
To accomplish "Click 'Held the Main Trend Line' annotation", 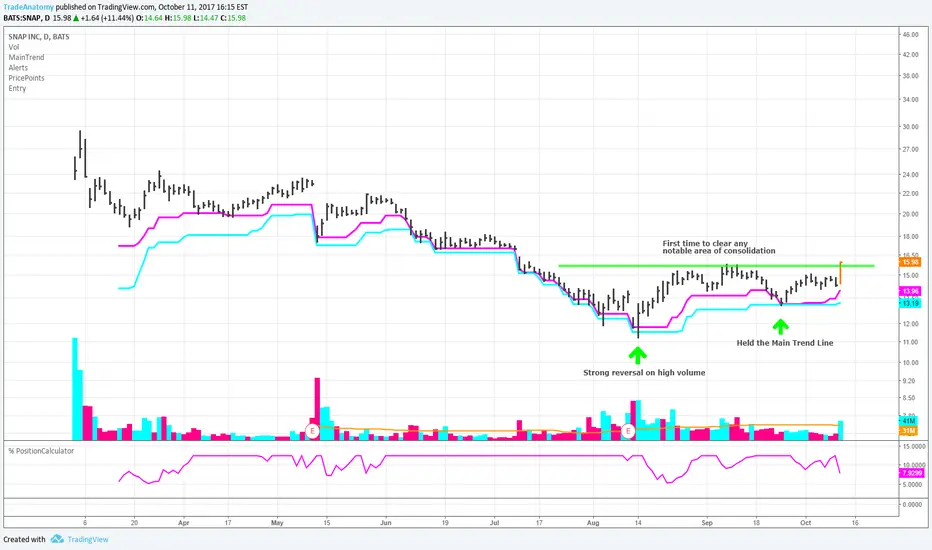I will point(785,343).
